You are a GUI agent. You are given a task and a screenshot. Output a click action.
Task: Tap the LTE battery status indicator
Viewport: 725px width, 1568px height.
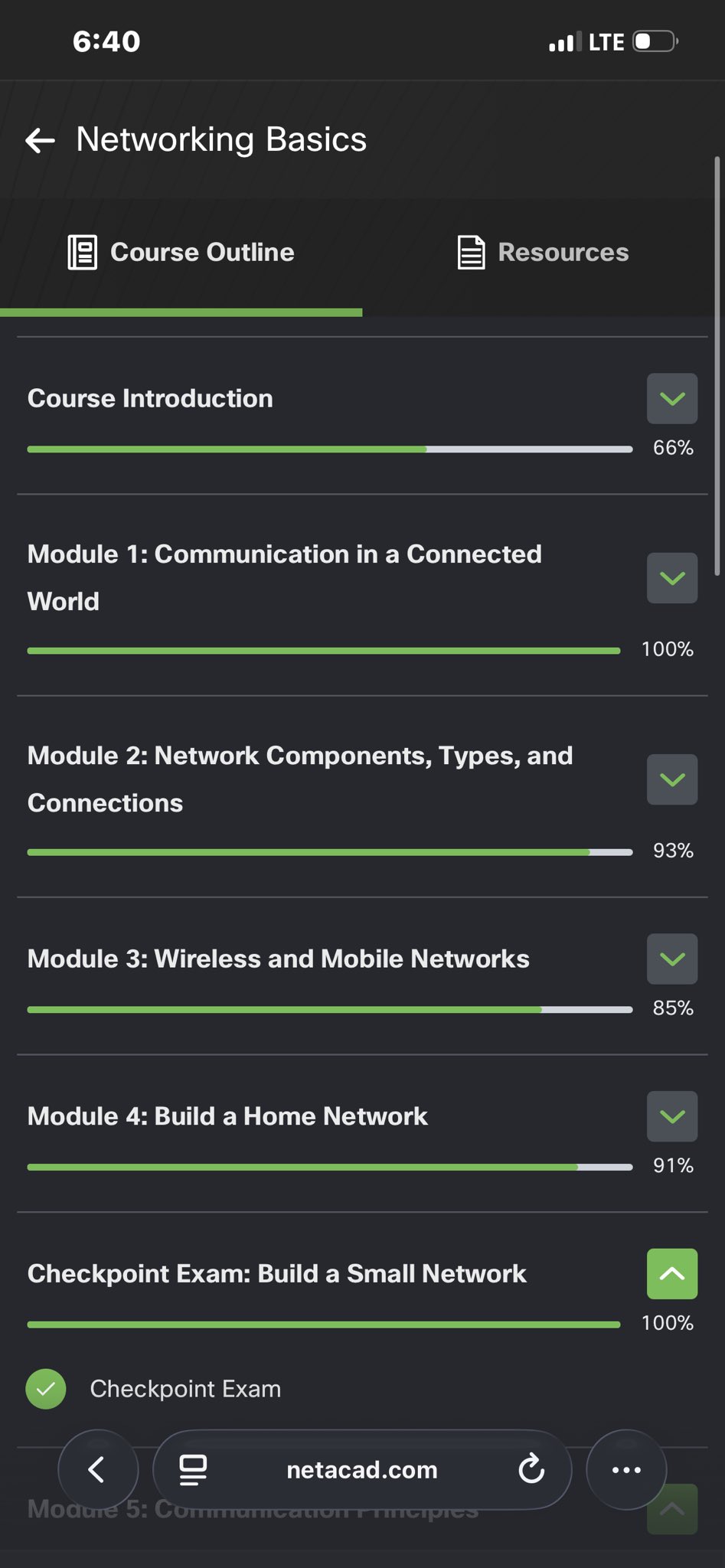[655, 41]
